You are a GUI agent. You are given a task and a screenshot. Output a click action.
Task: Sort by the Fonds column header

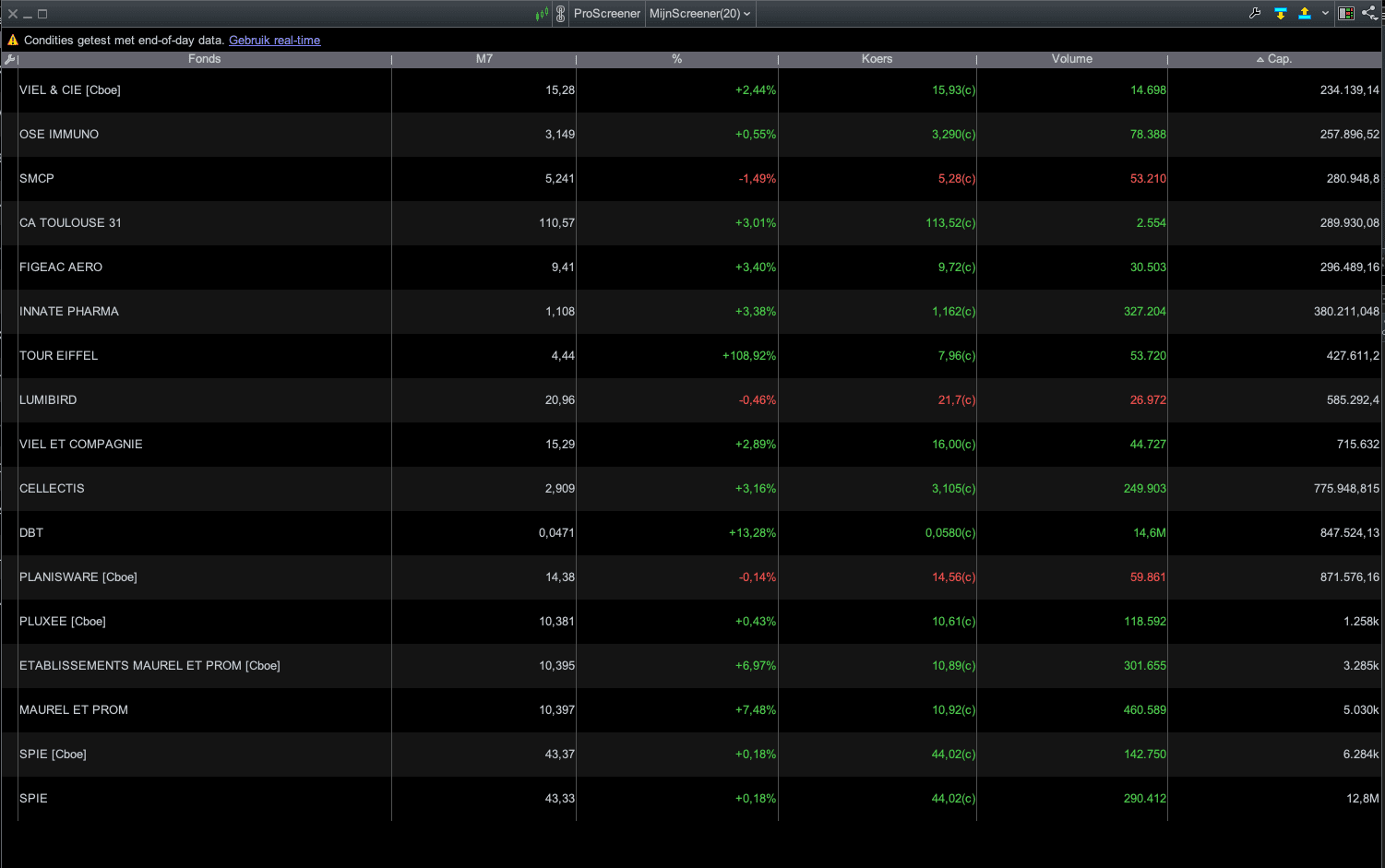204,59
